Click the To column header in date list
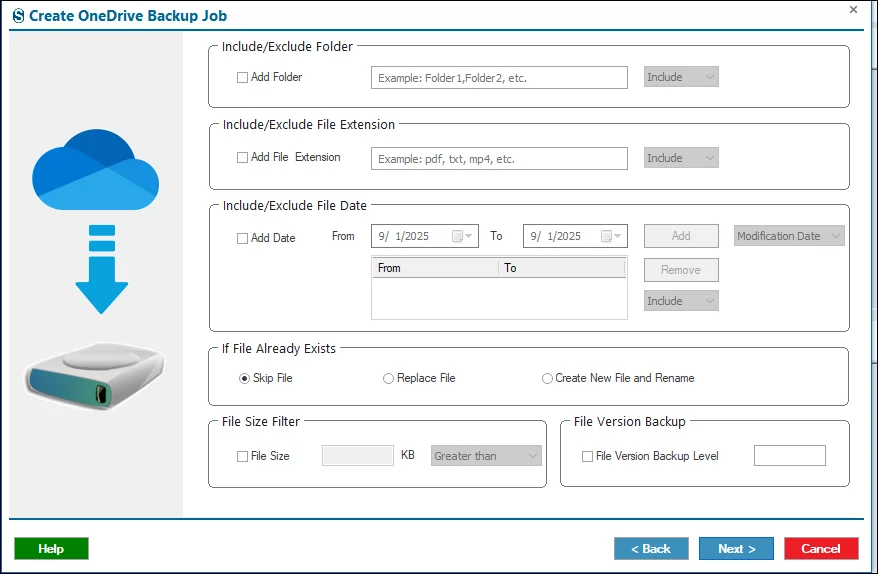 pyautogui.click(x=562, y=268)
